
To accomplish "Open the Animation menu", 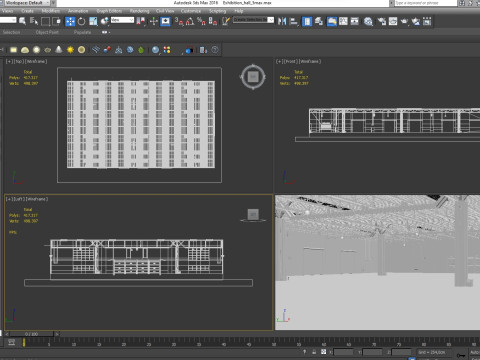I will pyautogui.click(x=78, y=11).
